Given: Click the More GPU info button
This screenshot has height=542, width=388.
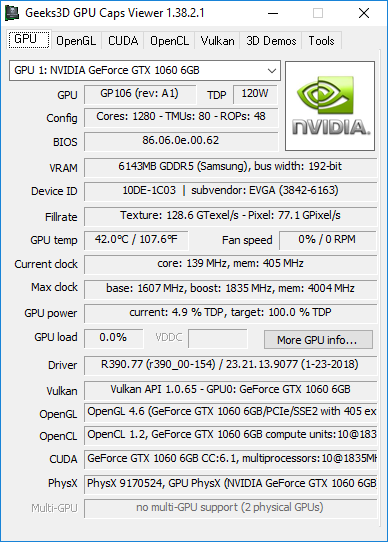Looking at the screenshot, I should [318, 340].
